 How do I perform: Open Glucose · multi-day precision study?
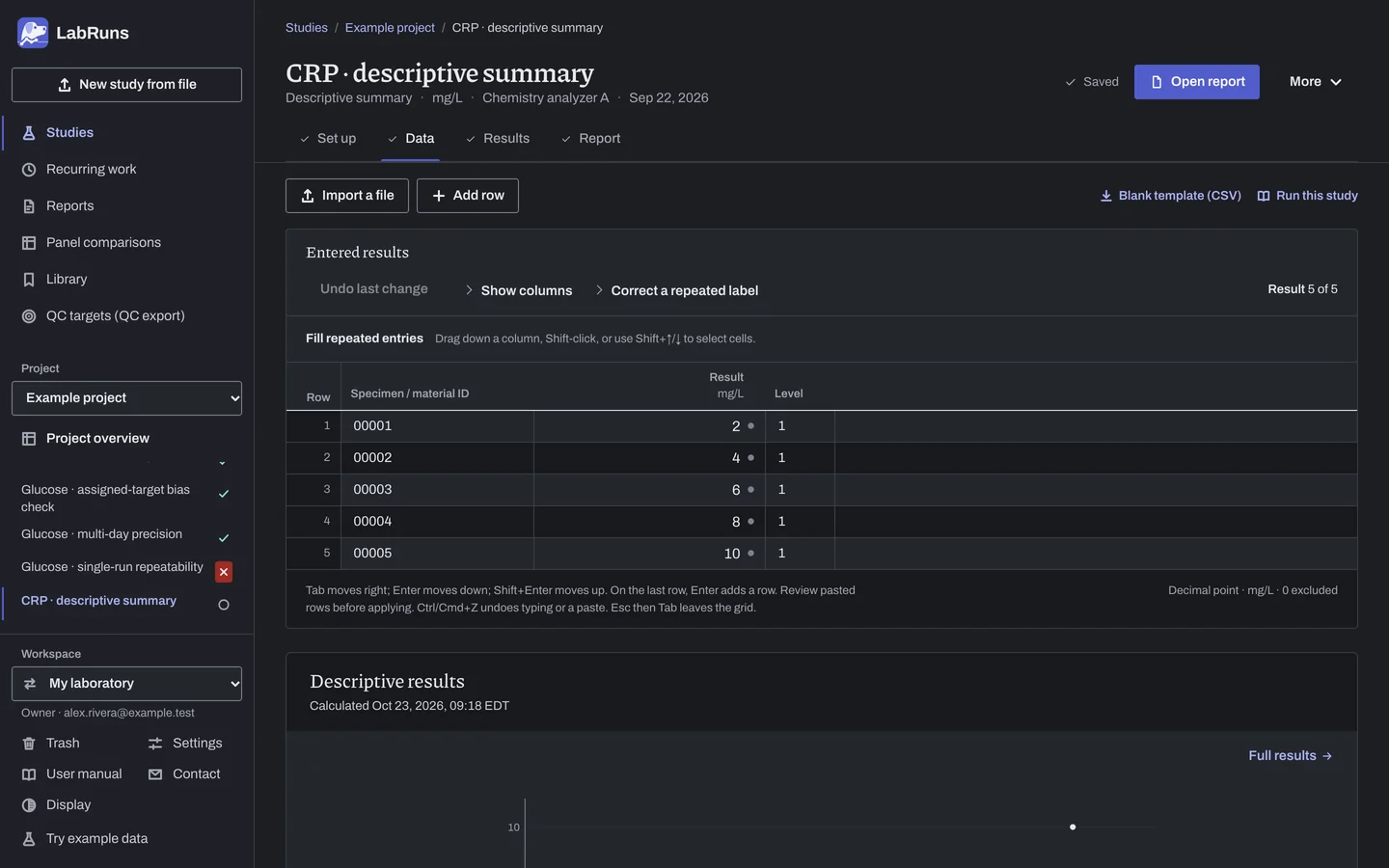(102, 534)
